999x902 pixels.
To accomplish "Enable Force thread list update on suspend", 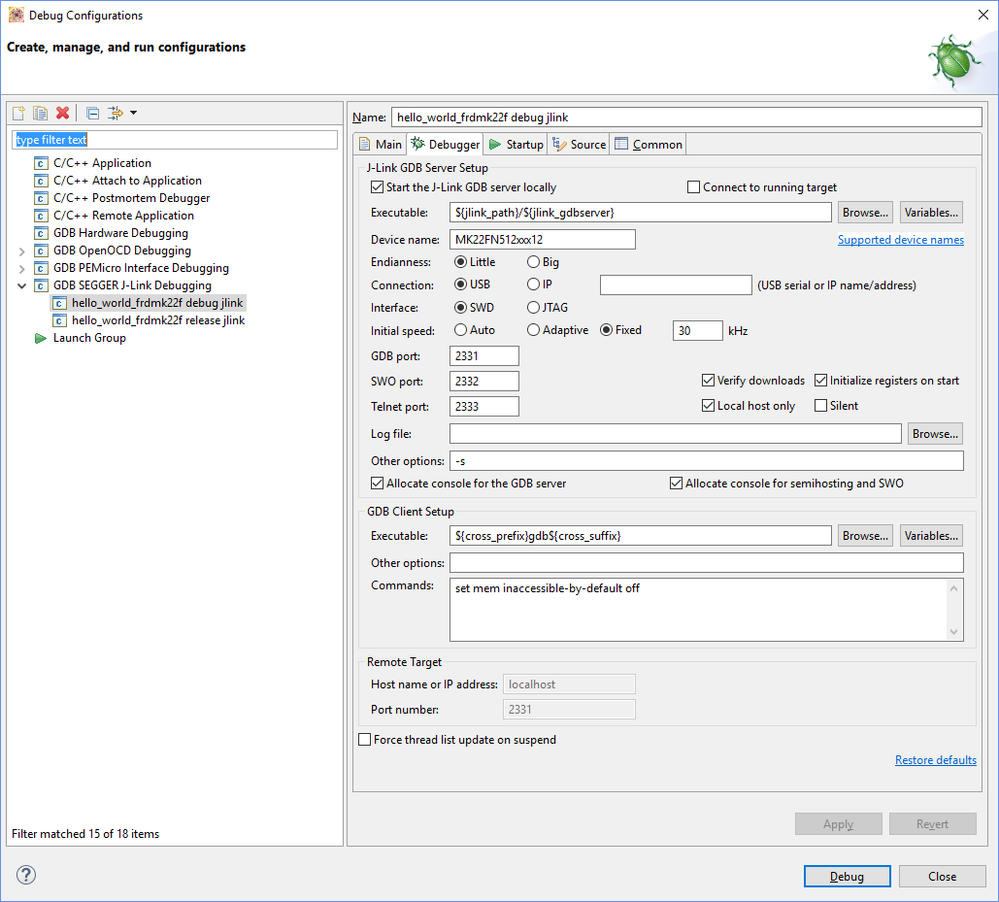I will click(364, 740).
